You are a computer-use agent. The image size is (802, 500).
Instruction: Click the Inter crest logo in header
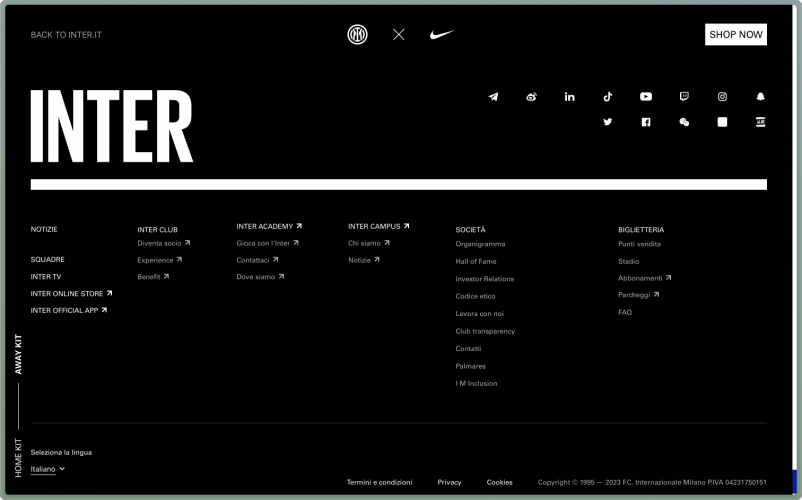358,34
